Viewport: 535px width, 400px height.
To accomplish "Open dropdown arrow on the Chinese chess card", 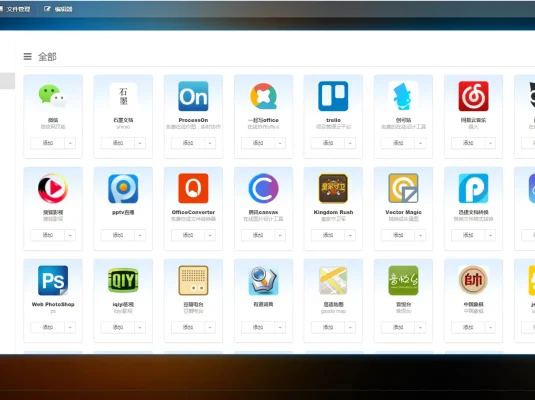I will [490, 327].
